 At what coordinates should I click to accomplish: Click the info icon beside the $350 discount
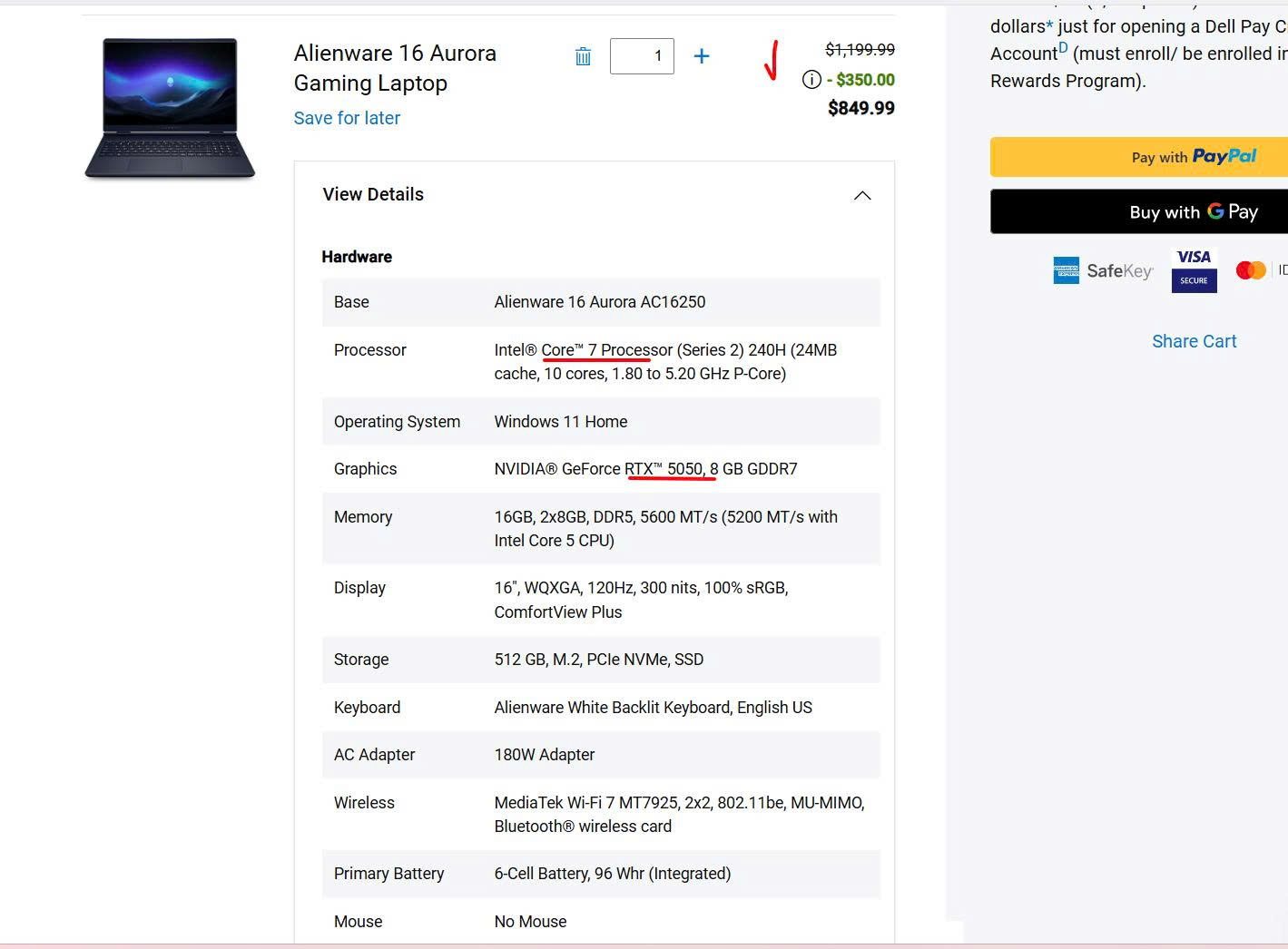[x=811, y=80]
